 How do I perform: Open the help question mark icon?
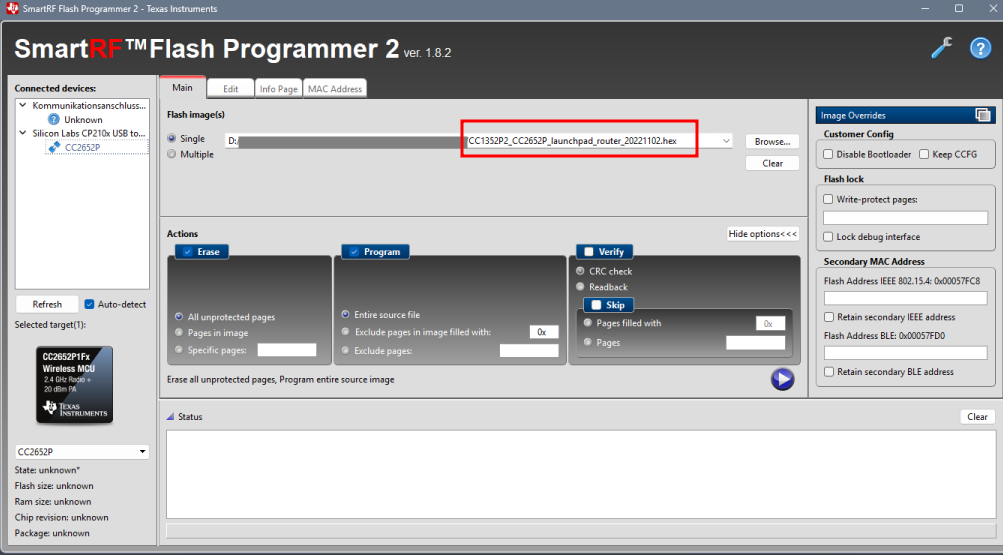coord(980,48)
